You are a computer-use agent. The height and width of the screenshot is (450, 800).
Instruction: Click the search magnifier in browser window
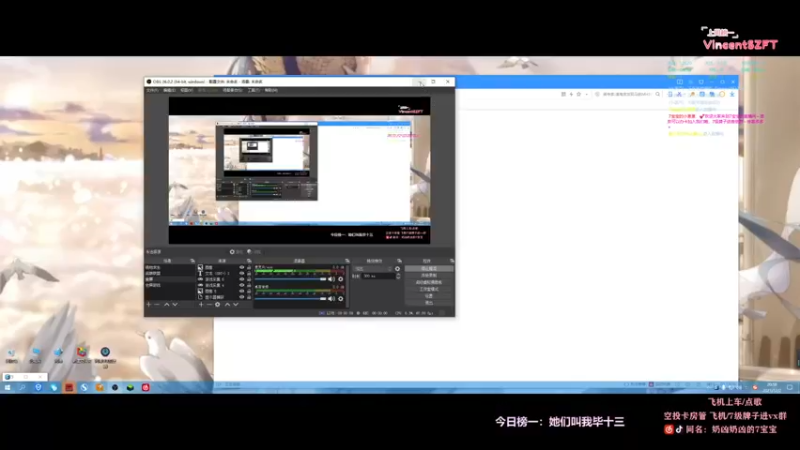pyautogui.click(x=658, y=94)
